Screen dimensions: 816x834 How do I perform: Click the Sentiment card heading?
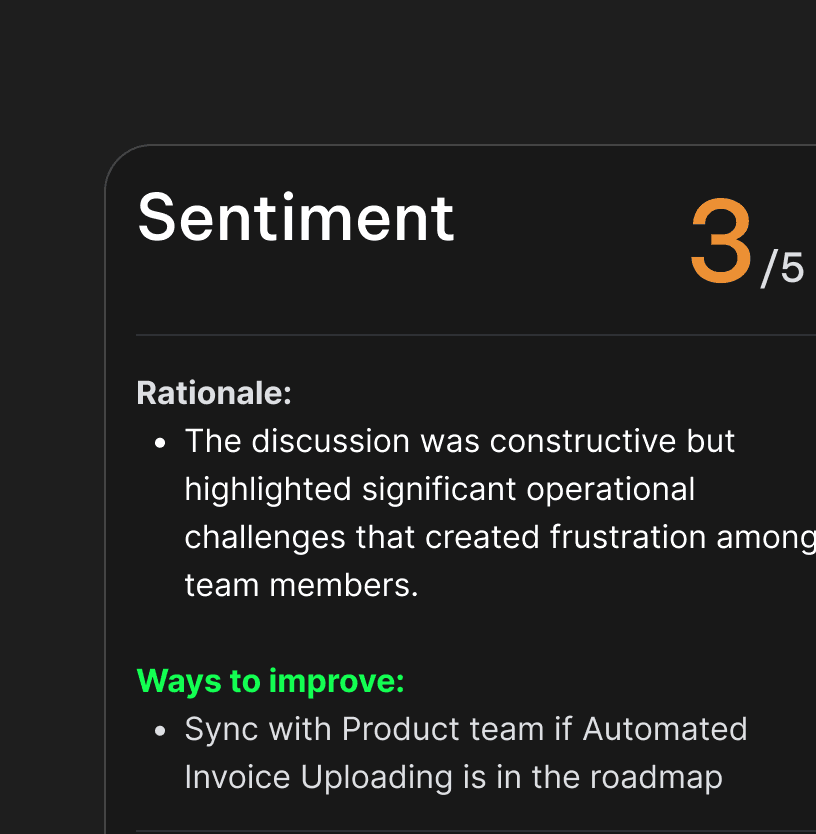(296, 218)
